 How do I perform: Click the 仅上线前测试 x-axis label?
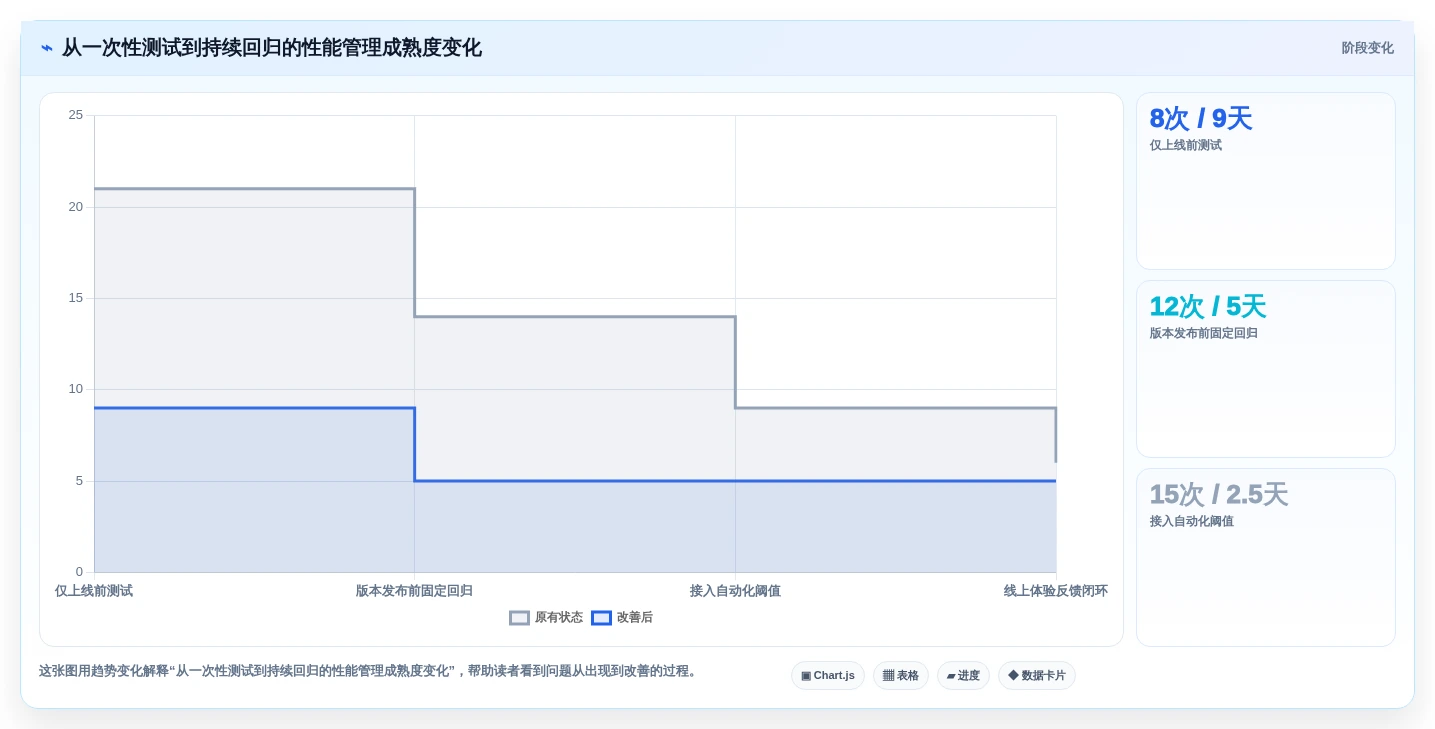94,591
